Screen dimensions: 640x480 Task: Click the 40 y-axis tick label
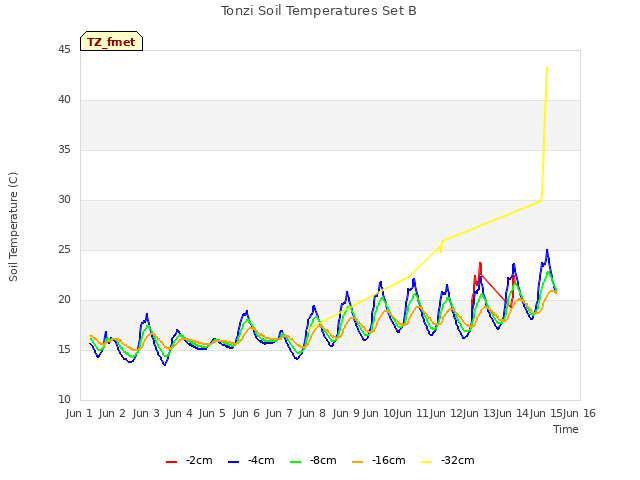(x=64, y=100)
